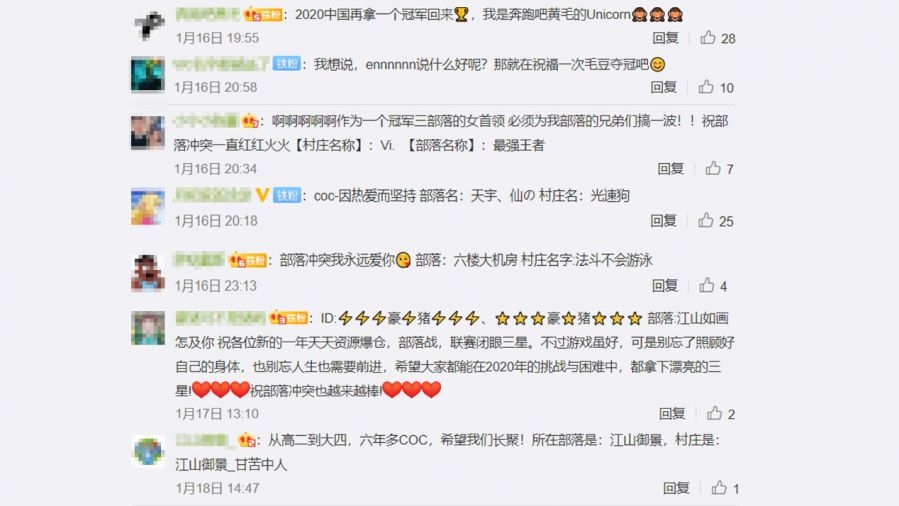
Task: Like the comment posted 1月16日 23:13
Action: click(x=707, y=285)
